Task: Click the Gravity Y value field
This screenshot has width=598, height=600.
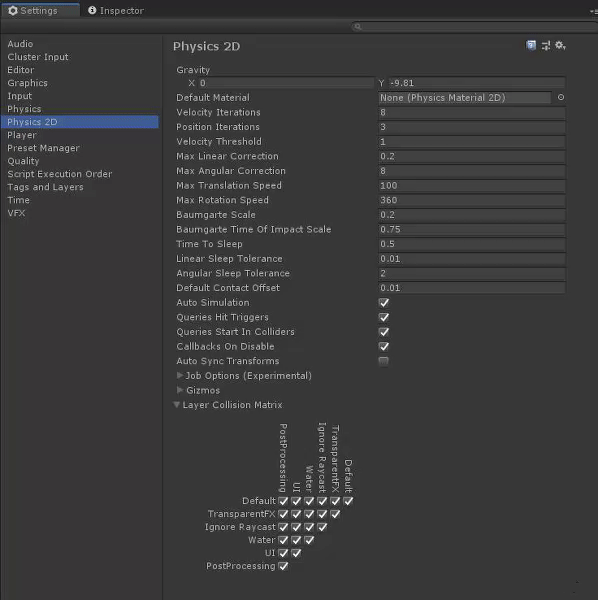Action: 477,83
